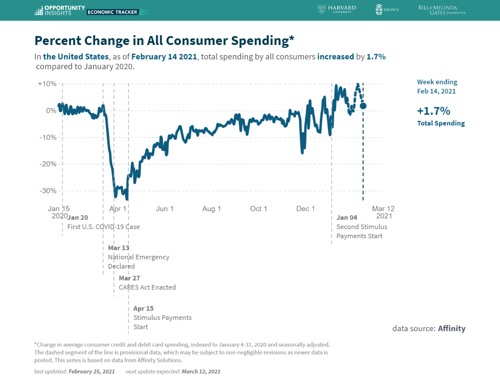Screen dimensions: 500x390
Task: Click the +1.7% Total Spending value
Action: 441,116
